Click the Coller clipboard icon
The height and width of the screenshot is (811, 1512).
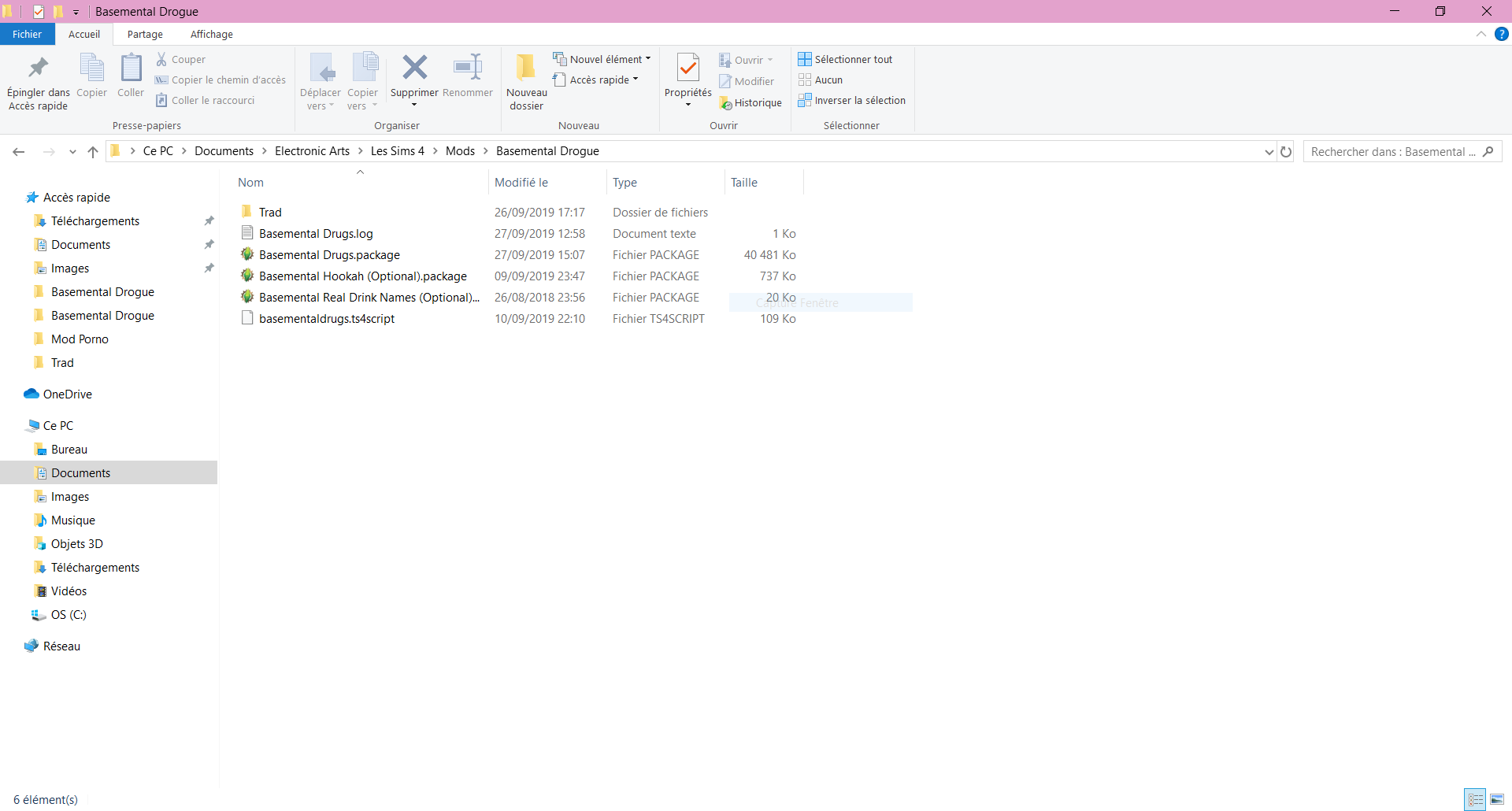coord(131,69)
